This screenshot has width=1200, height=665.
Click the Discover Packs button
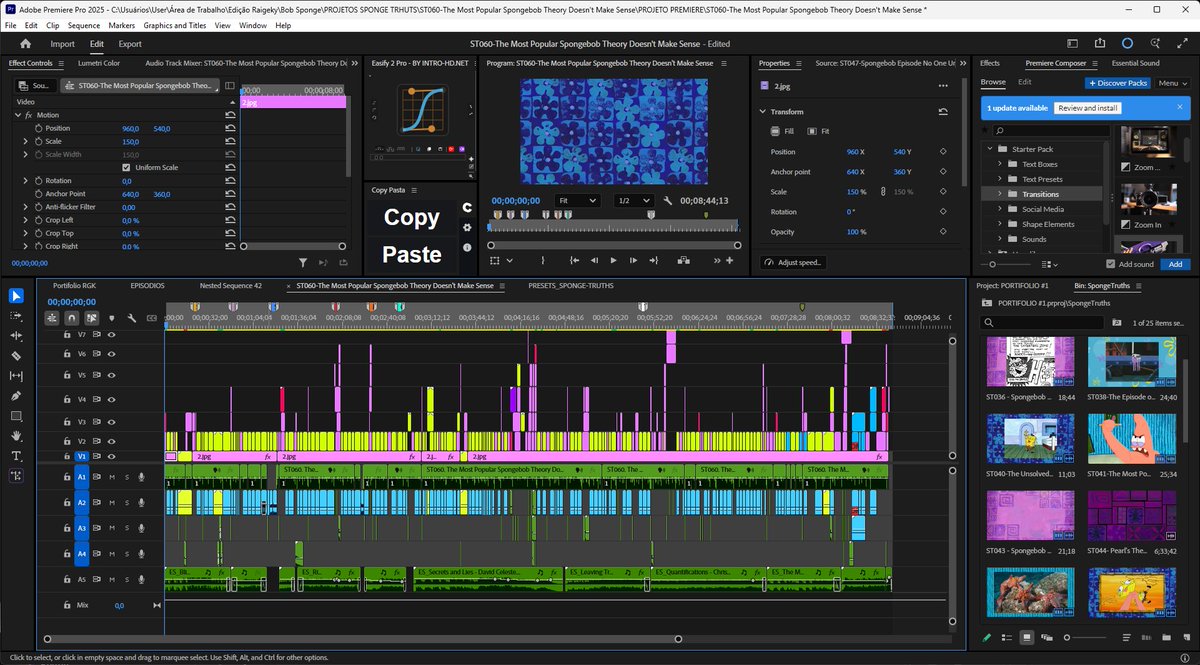[1117, 83]
